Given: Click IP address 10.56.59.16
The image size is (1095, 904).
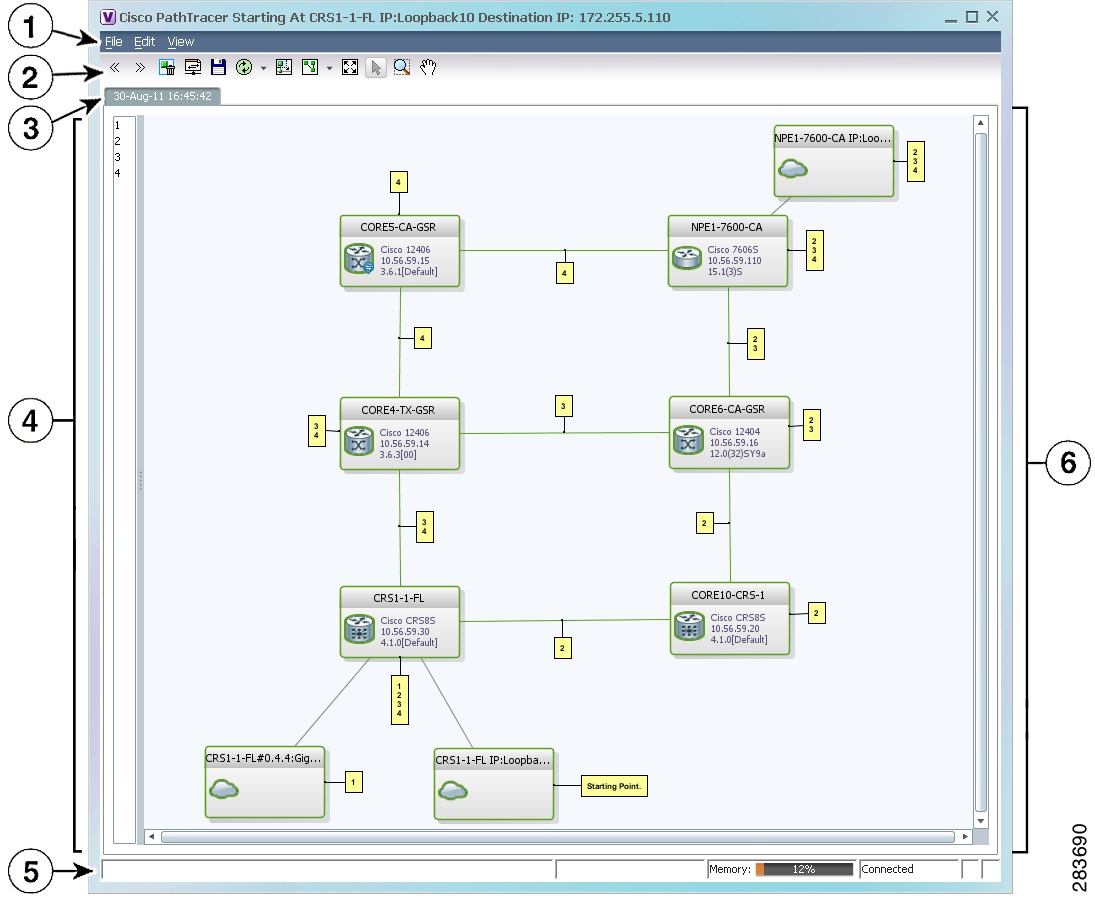Looking at the screenshot, I should (x=734, y=443).
